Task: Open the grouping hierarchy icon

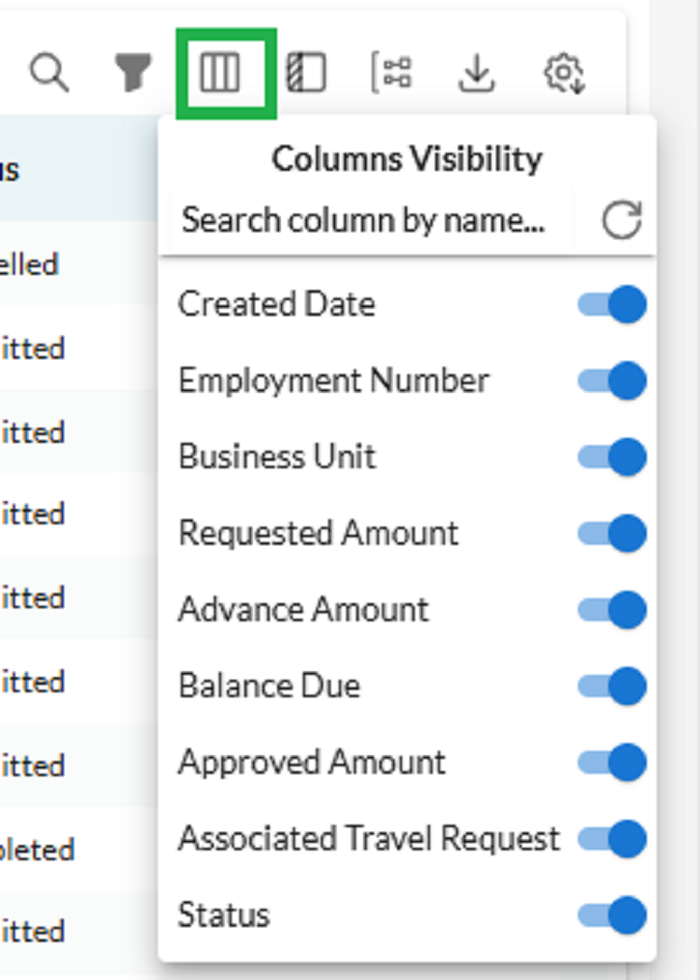Action: point(392,73)
